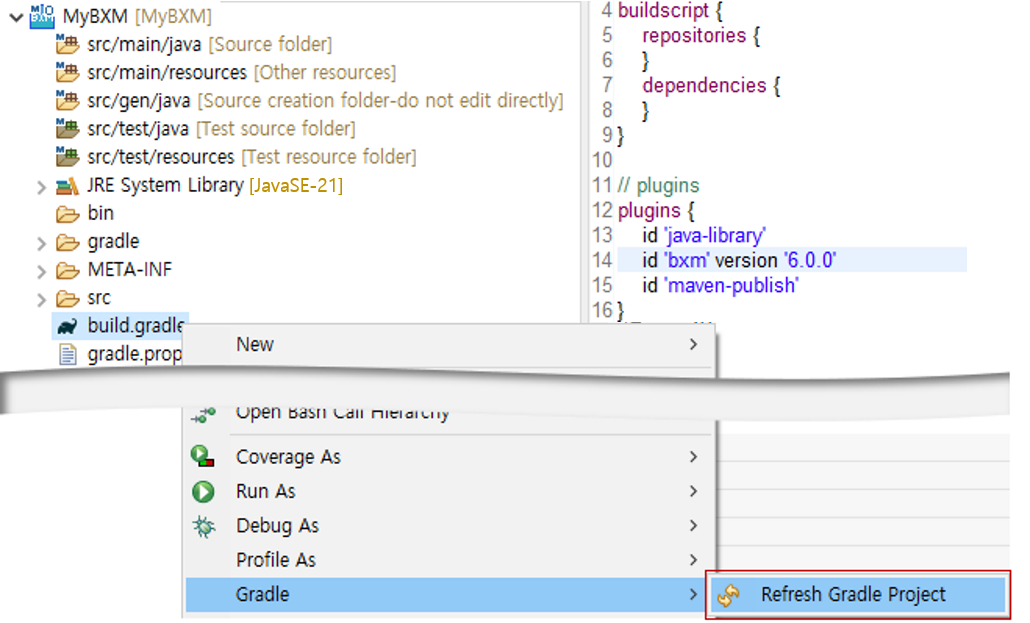
Task: Select the gradle.properties file
Action: coord(134,354)
